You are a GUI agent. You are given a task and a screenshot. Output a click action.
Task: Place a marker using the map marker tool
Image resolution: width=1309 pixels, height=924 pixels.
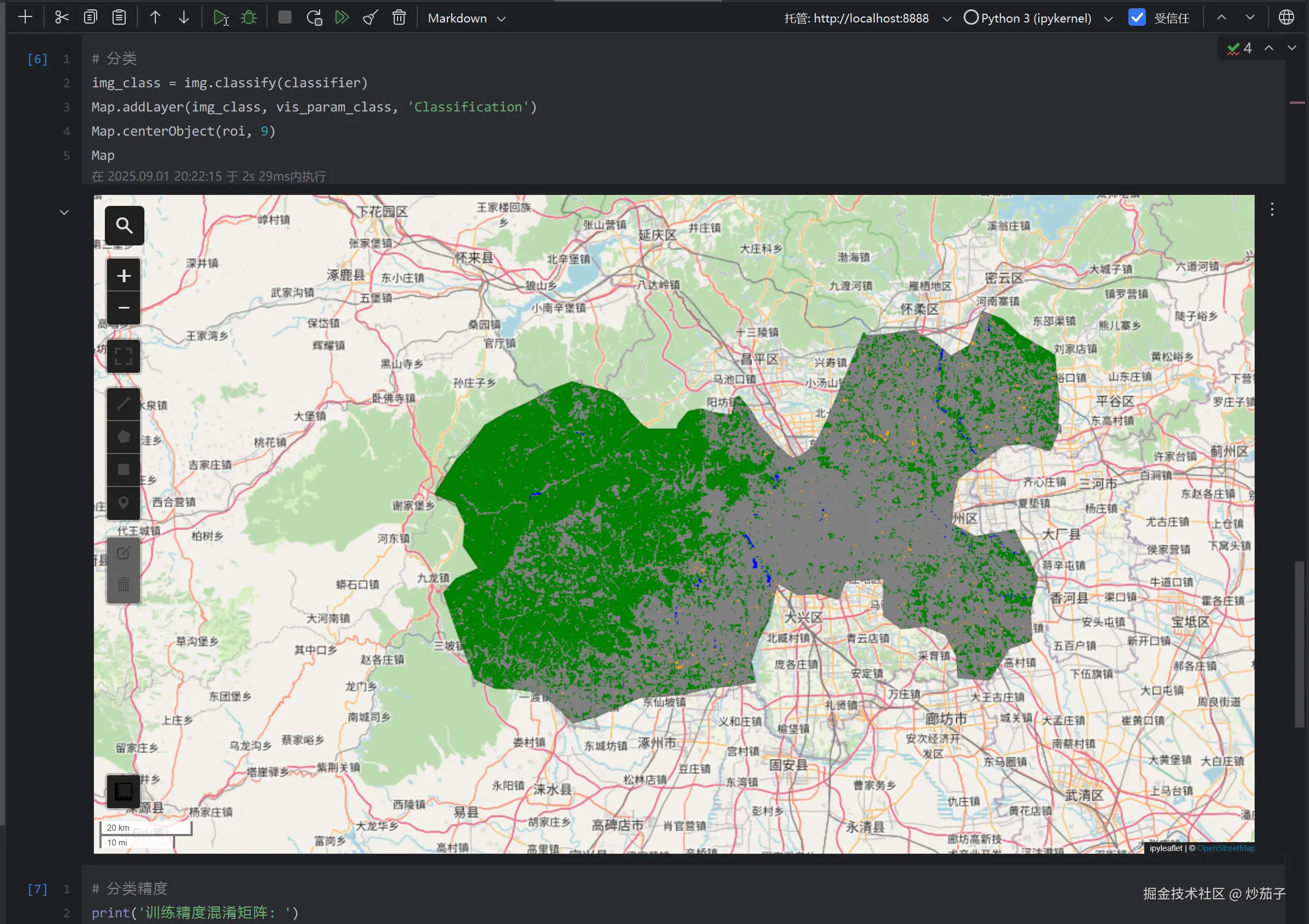(124, 503)
